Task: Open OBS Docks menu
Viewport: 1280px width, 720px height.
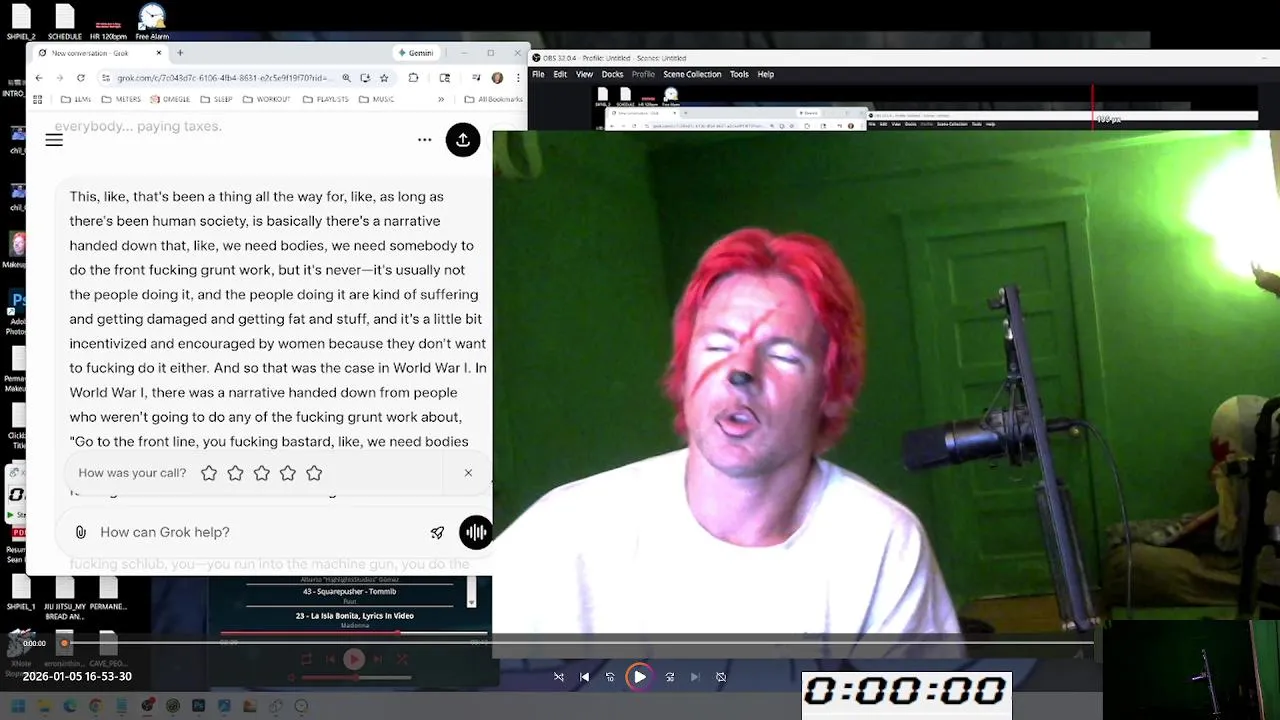Action: [x=612, y=74]
